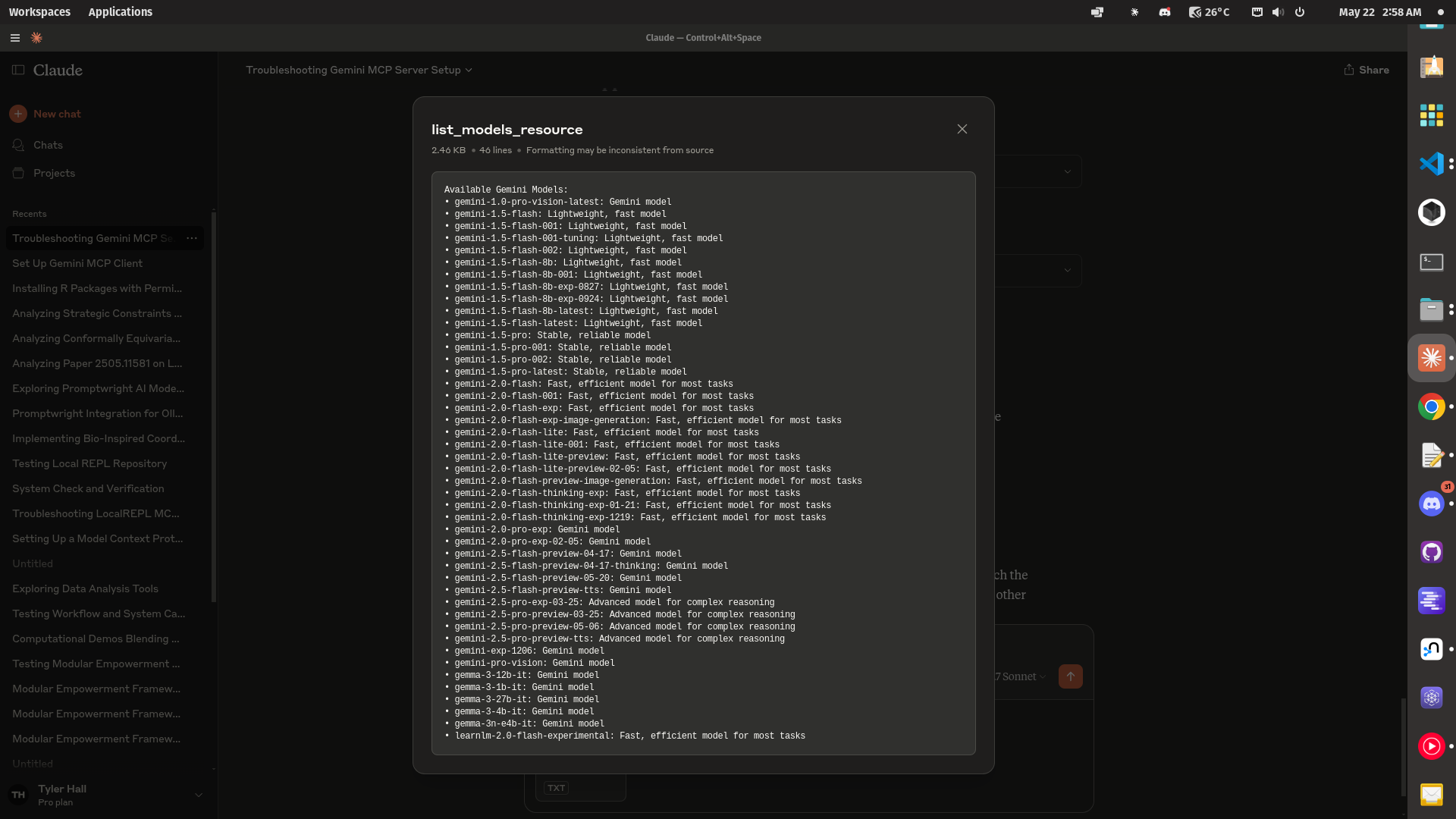Open the Files manager from the dock
Viewport: 1456px width, 819px height.
click(1431, 309)
